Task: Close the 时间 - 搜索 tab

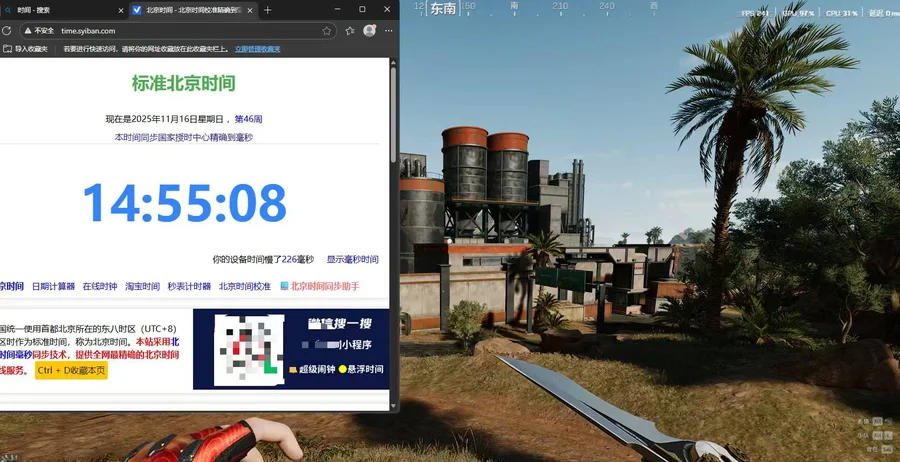Action: (119, 10)
